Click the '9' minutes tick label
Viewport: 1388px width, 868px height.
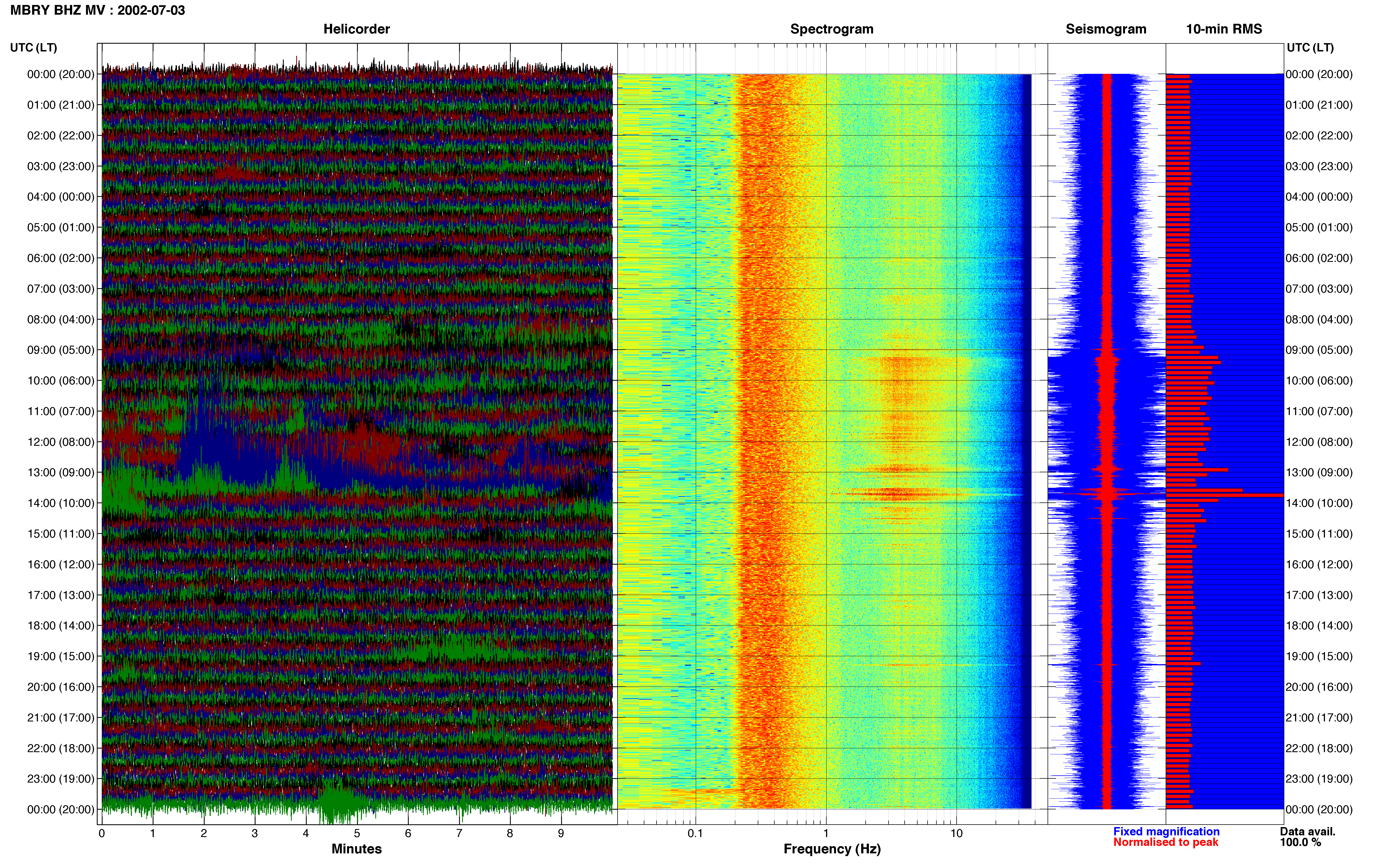[x=561, y=833]
